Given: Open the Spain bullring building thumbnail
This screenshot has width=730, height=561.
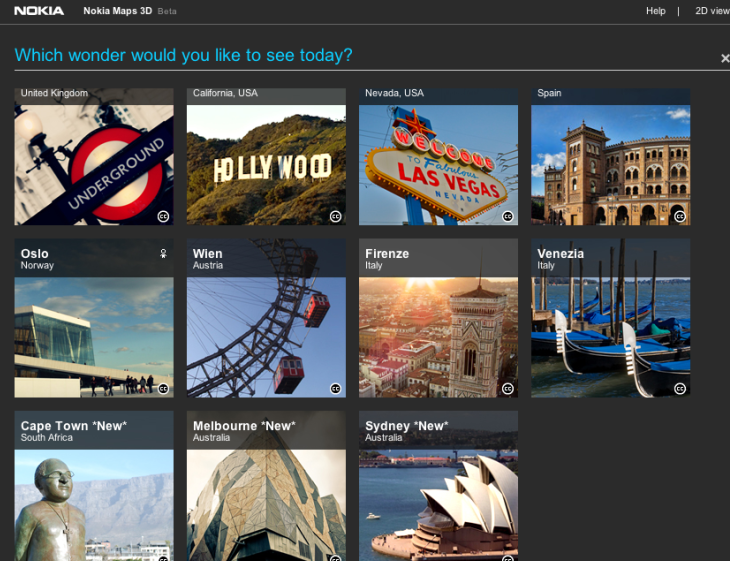Looking at the screenshot, I should point(611,156).
